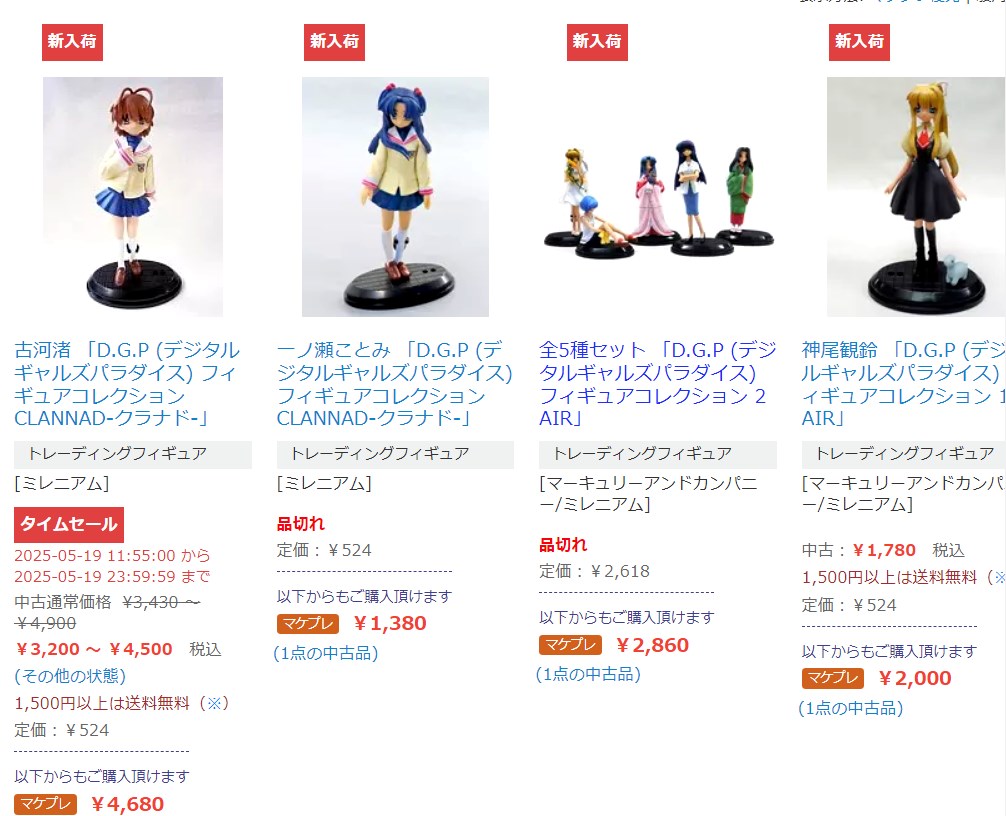Click the 一ノ瀬ことみ D.G.P CLANNAD title link
Image resolution: width=1006 pixels, height=816 pixels.
click(x=394, y=384)
